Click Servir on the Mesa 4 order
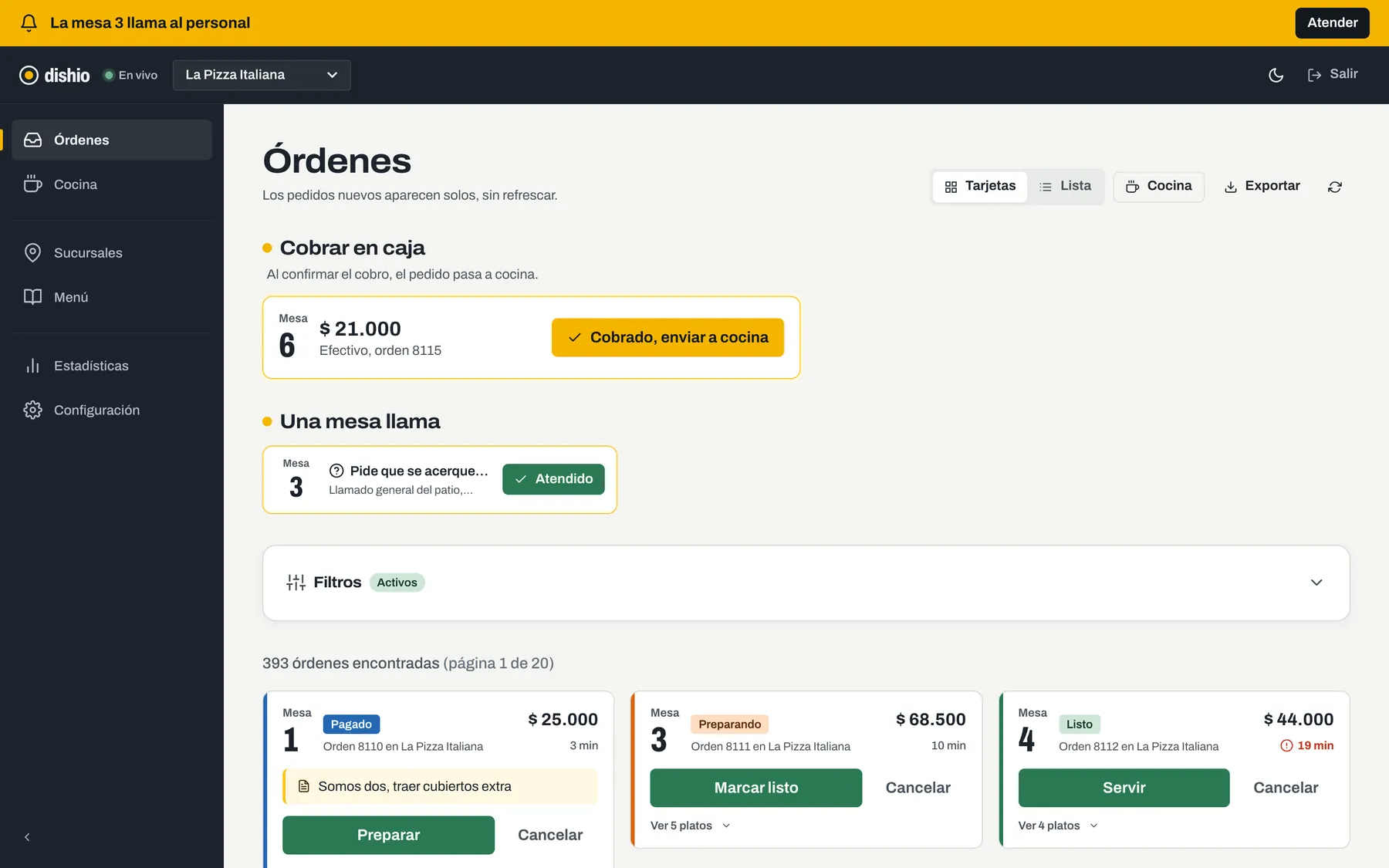 (1124, 788)
